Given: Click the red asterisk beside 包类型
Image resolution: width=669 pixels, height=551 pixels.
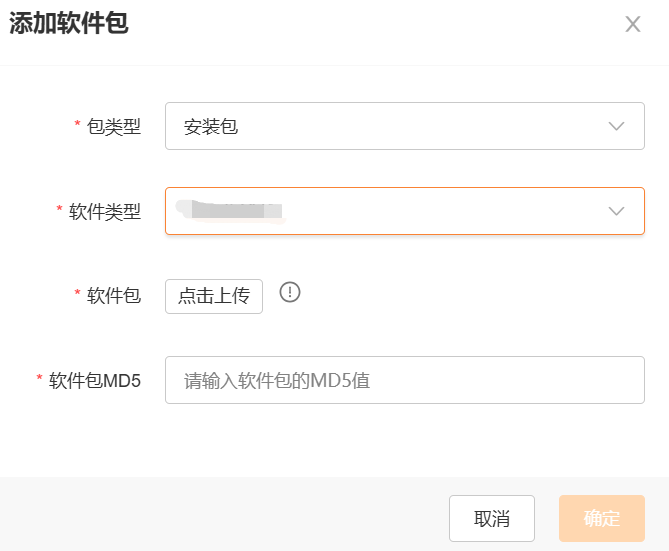Looking at the screenshot, I should [x=77, y=124].
